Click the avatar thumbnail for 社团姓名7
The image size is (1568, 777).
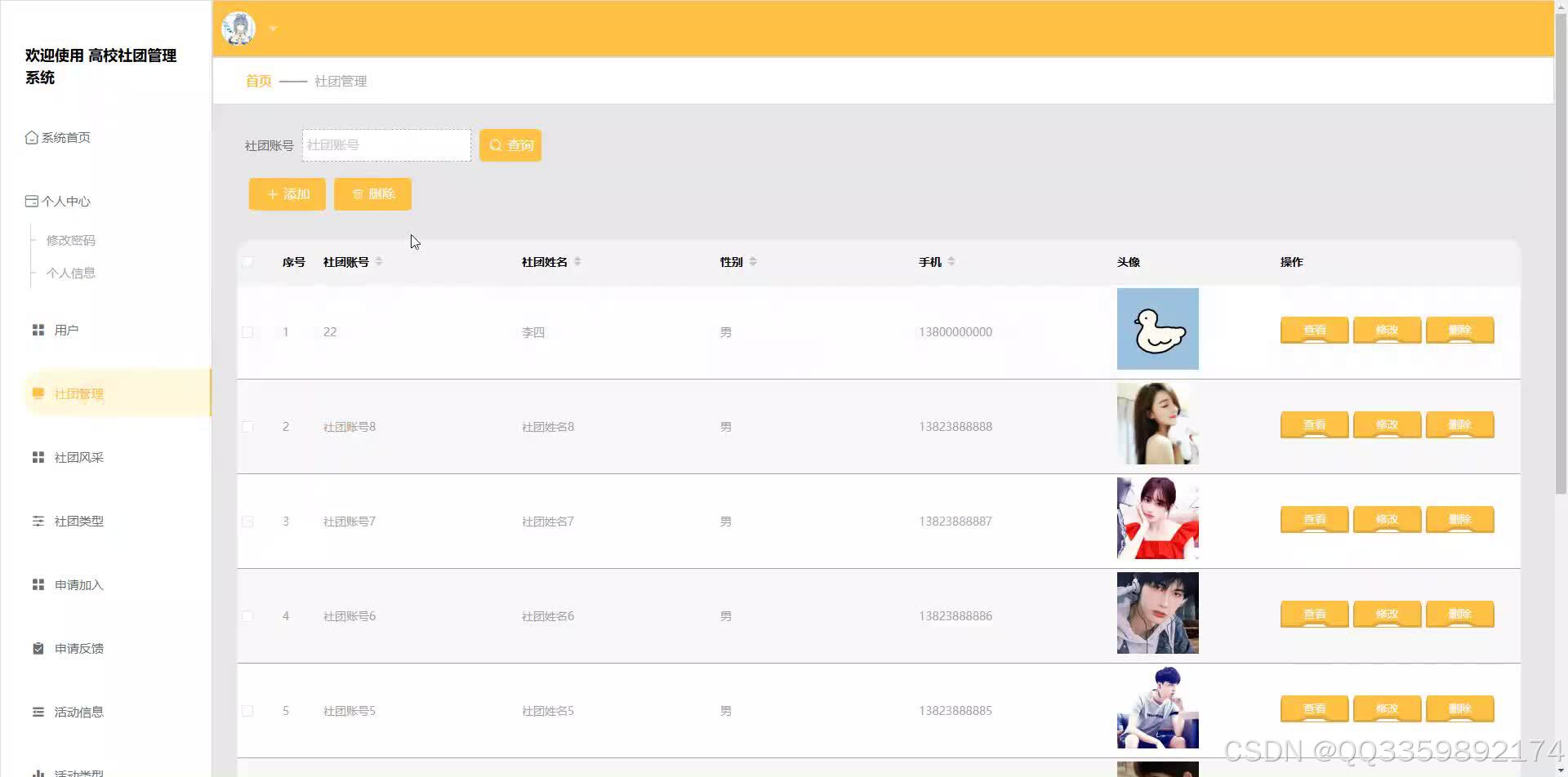(1158, 518)
